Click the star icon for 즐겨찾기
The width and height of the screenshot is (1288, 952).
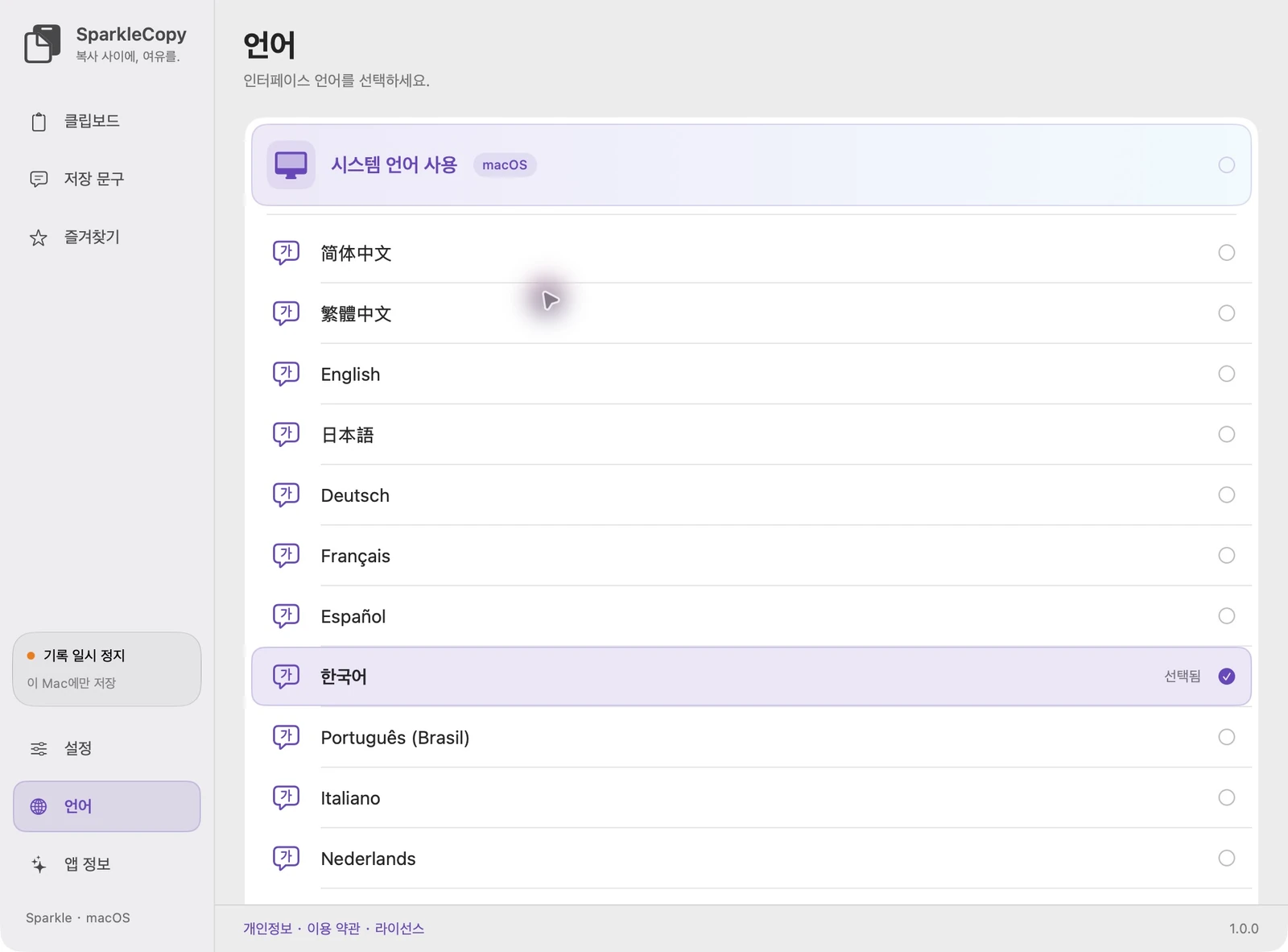click(39, 238)
